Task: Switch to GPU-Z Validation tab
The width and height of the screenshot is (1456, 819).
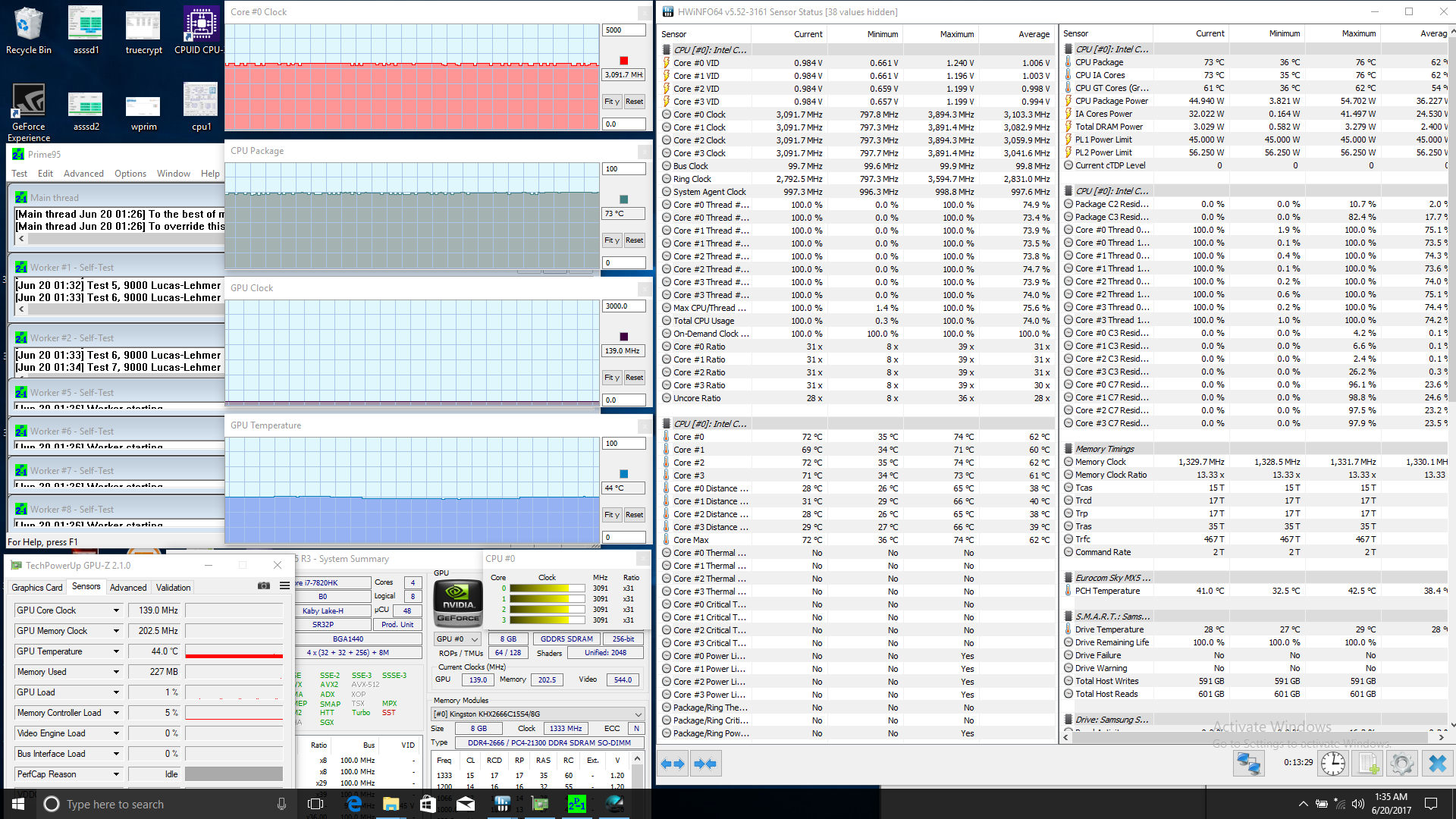Action: click(174, 588)
